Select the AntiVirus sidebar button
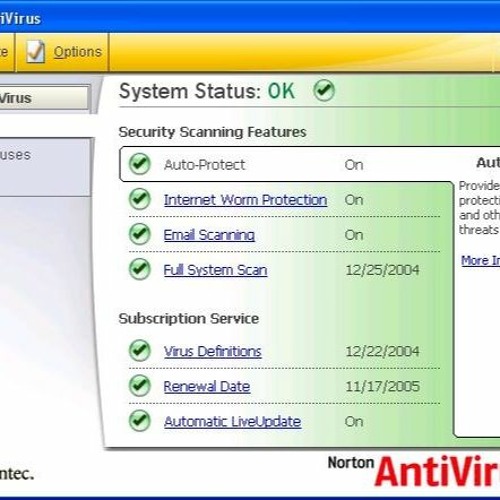Image resolution: width=500 pixels, height=500 pixels. pos(44,98)
